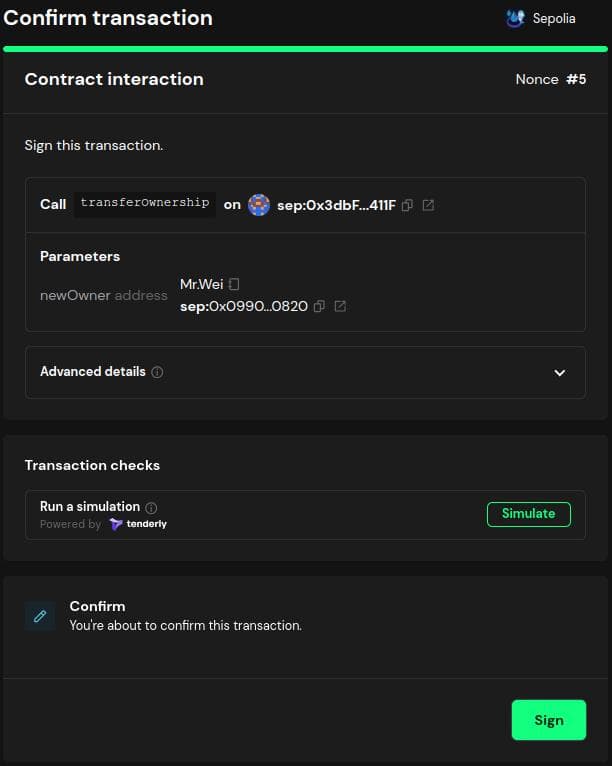The width and height of the screenshot is (612, 766).
Task: Click the Sepolia network logo
Action: pos(515,19)
